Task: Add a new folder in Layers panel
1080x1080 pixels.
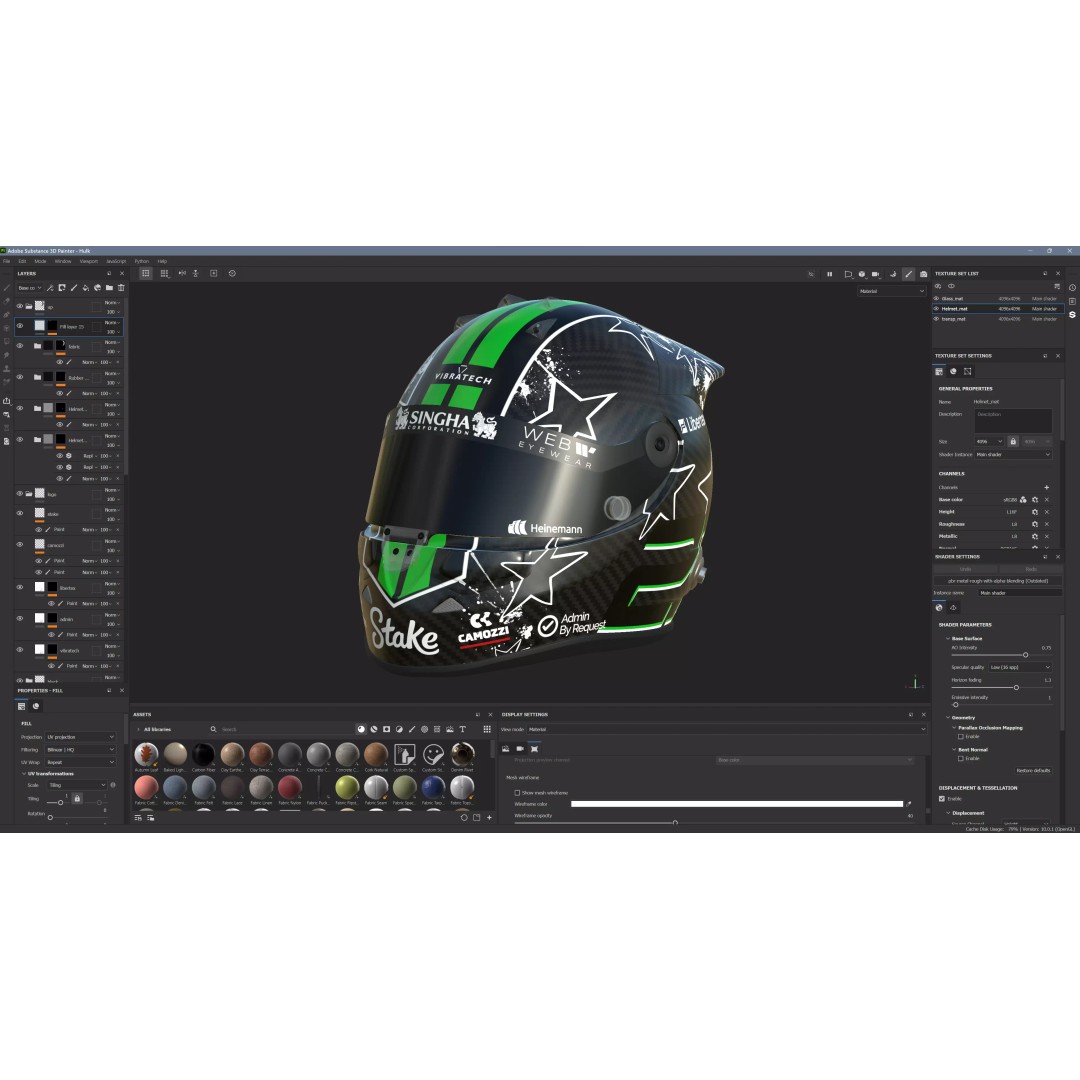Action: (109, 288)
